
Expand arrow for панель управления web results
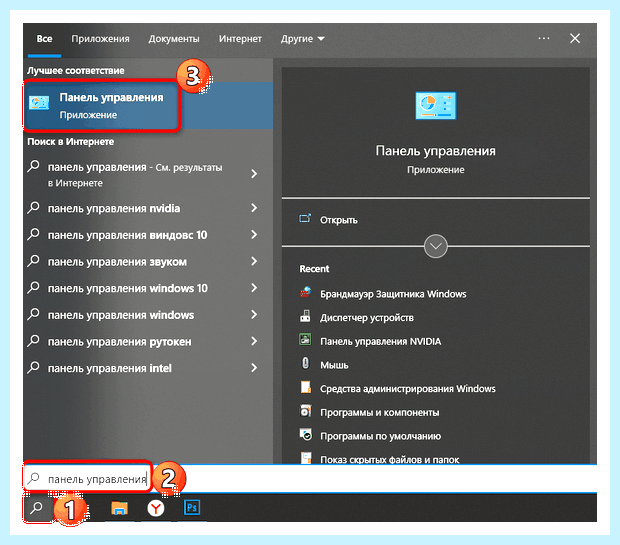tap(254, 174)
